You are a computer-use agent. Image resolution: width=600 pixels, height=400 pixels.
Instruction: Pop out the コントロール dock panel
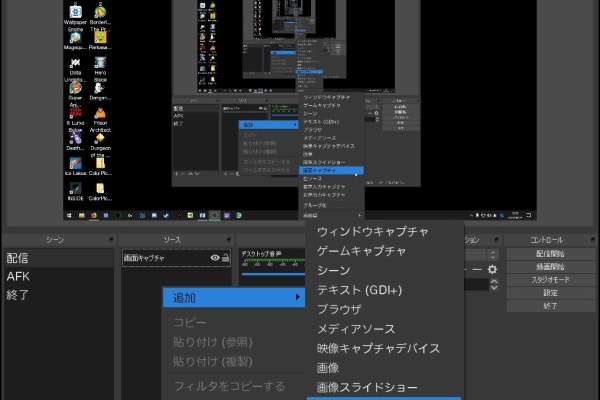[592, 240]
